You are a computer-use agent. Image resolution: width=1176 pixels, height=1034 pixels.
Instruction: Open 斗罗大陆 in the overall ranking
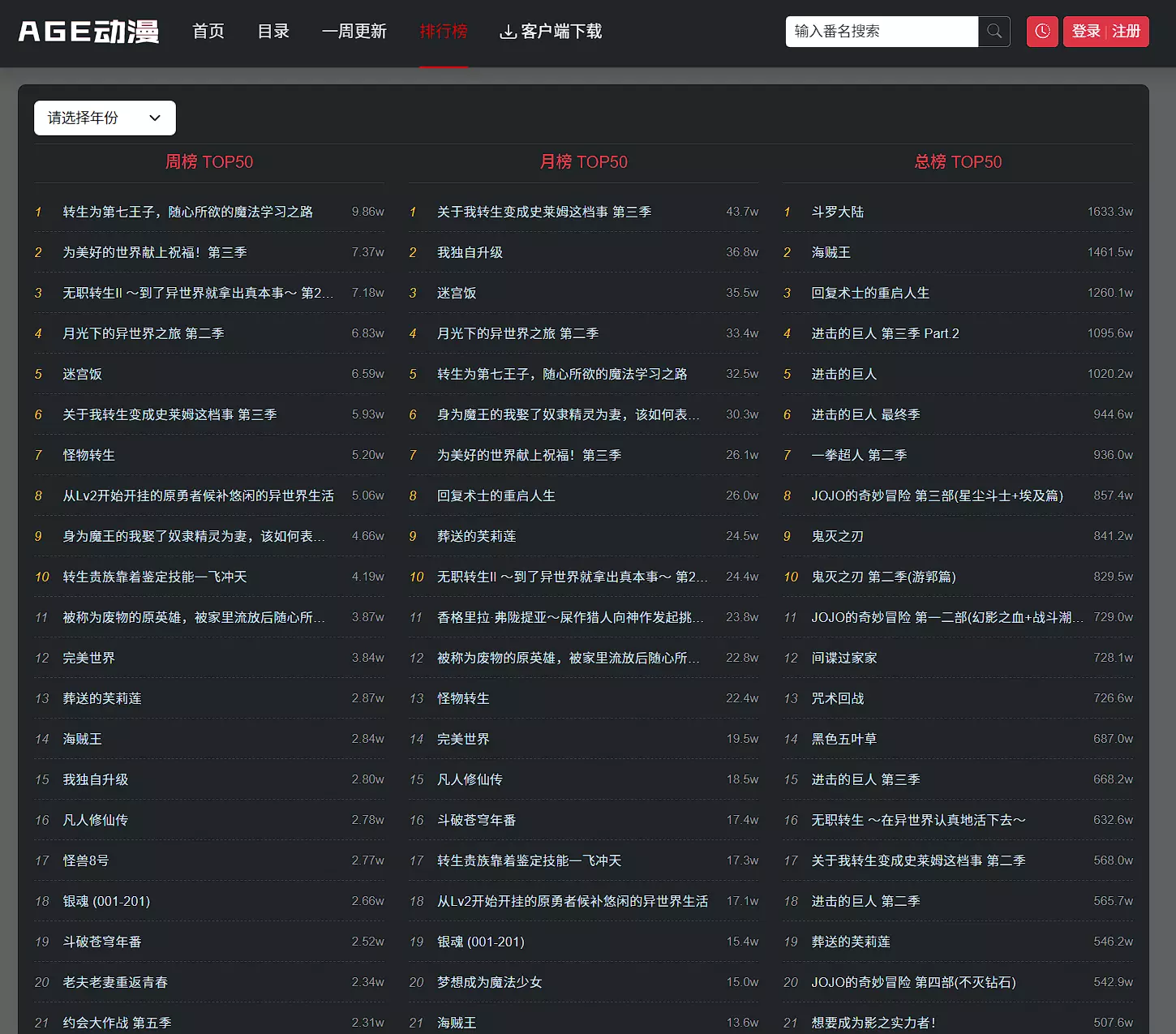837,212
